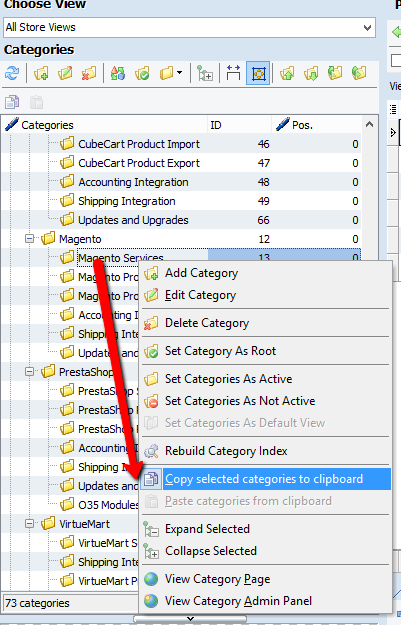Select the CubeCart Product Import category
The image size is (401, 625).
pos(139,144)
